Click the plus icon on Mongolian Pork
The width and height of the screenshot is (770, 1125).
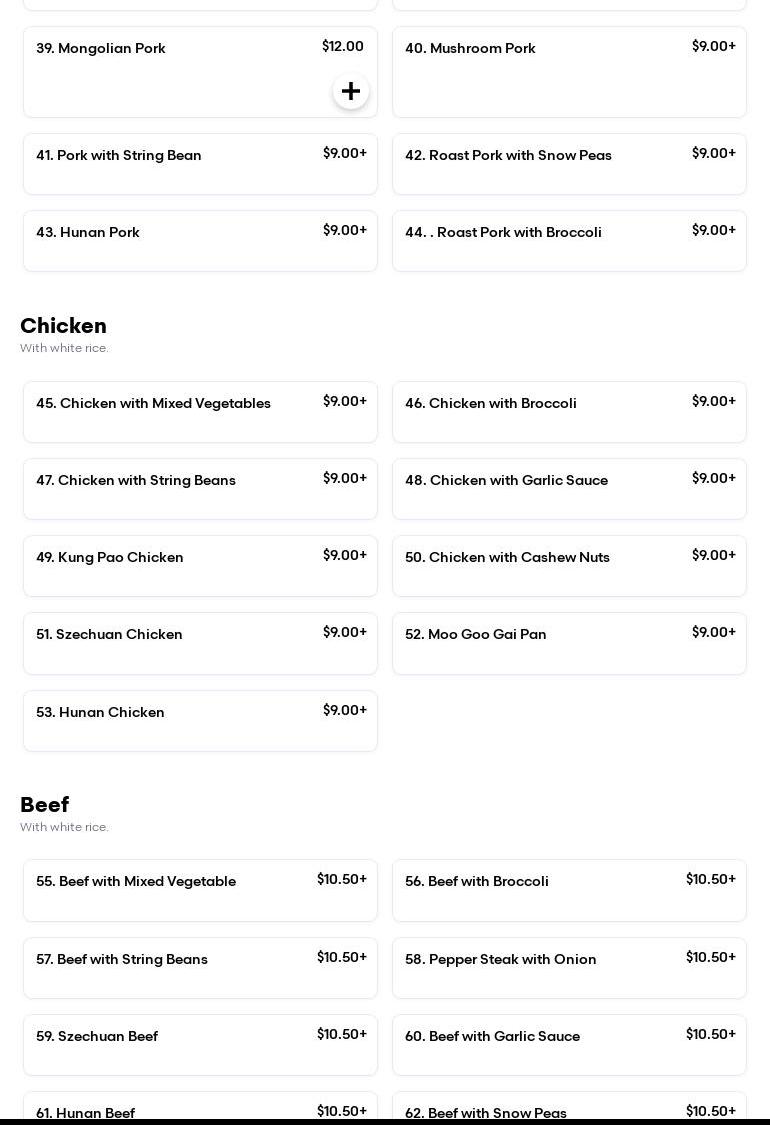351,91
